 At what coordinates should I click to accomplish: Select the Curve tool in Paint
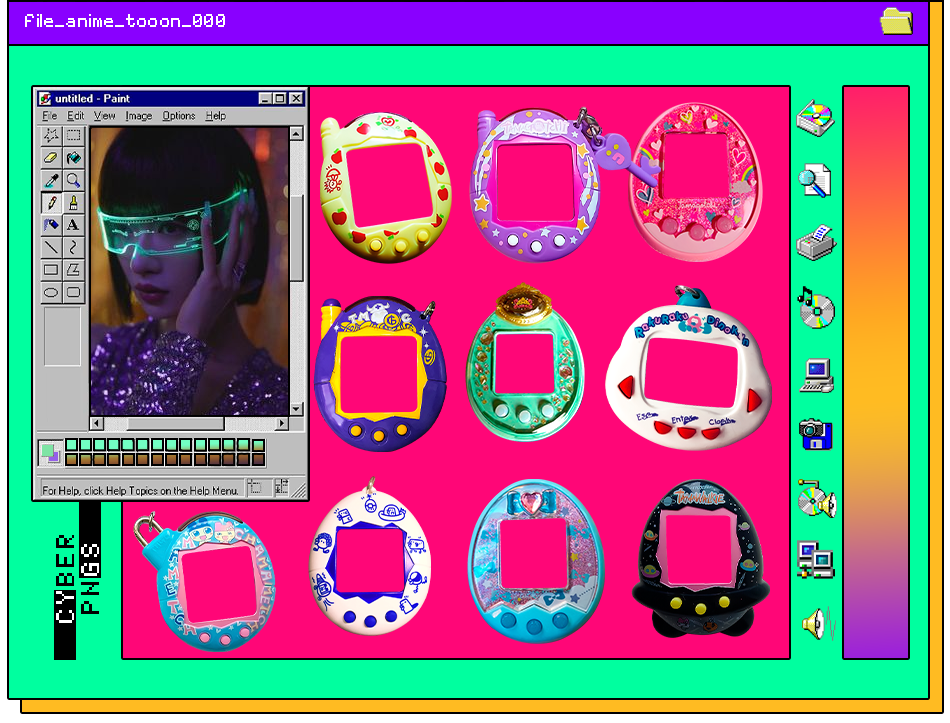[x=73, y=247]
